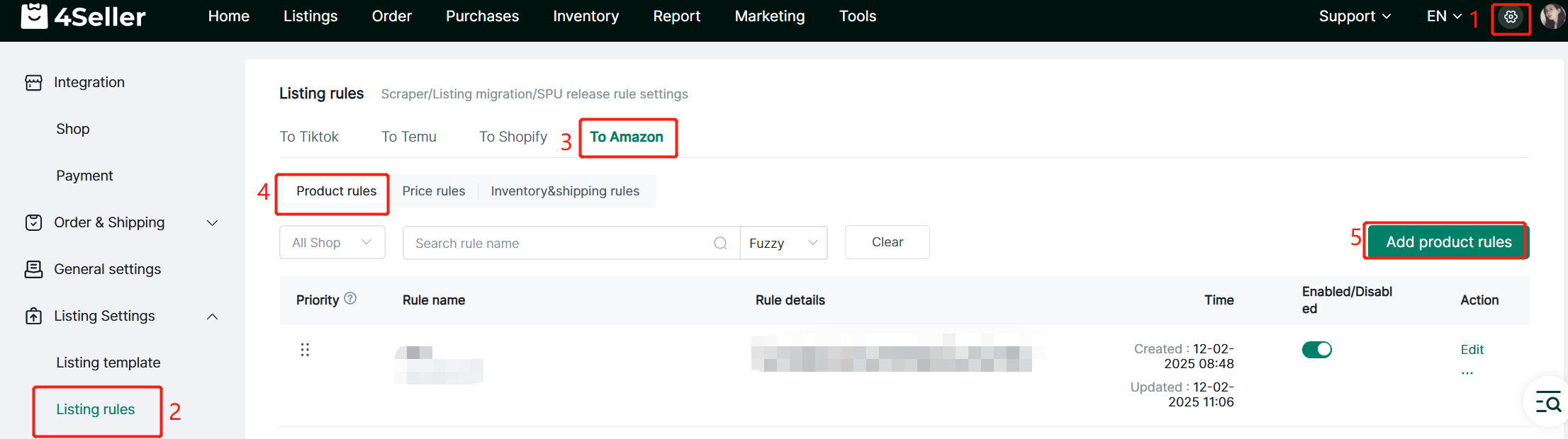This screenshot has width=1568, height=439.
Task: Click the Integration store icon
Action: [33, 83]
